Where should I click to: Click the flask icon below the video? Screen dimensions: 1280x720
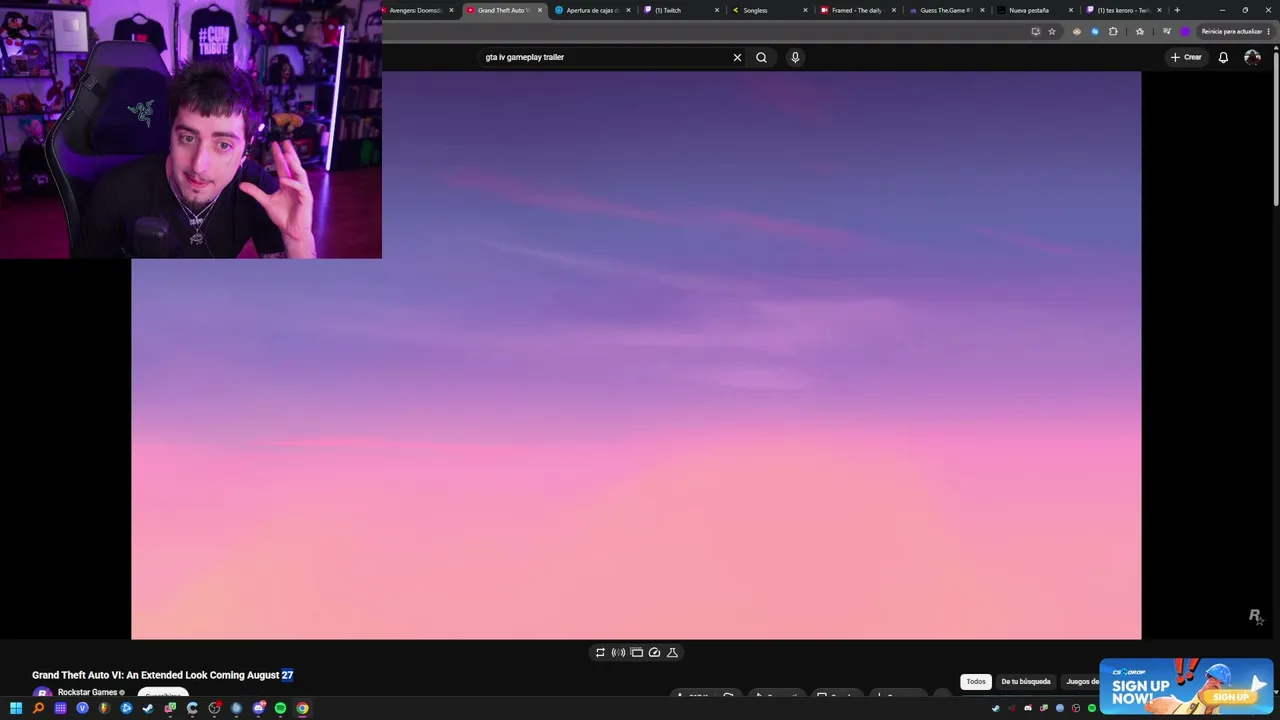[x=672, y=652]
